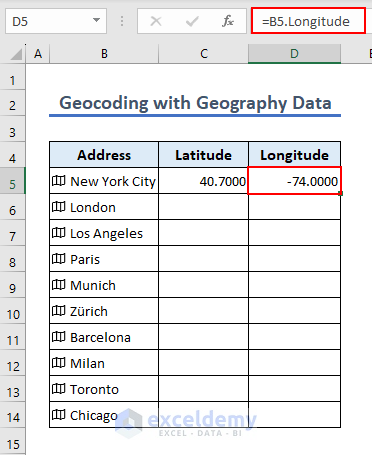Click the geography map icon beside Munich
This screenshot has width=372, height=455.
(59, 285)
